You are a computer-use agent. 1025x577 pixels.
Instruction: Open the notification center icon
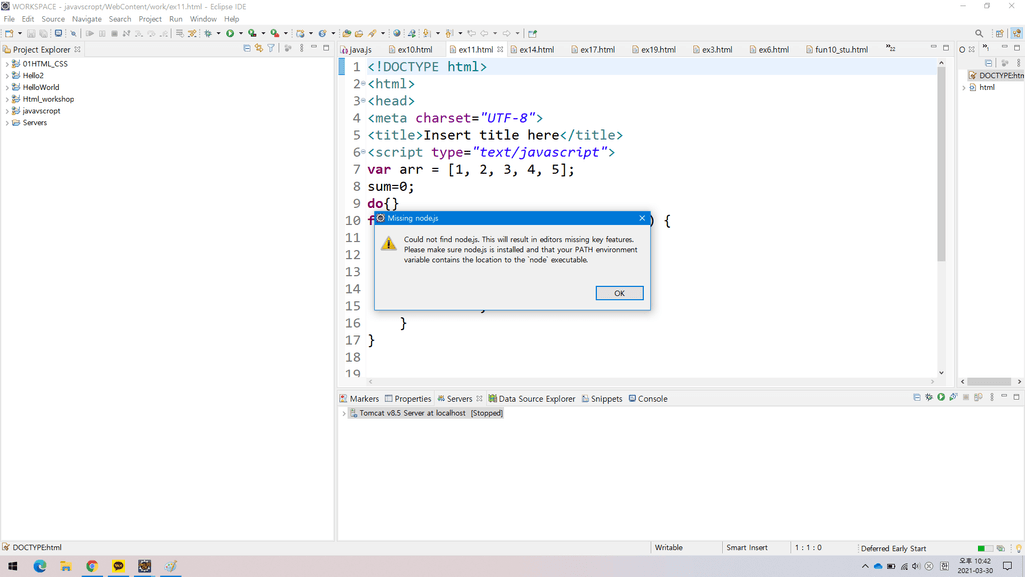click(1007, 566)
